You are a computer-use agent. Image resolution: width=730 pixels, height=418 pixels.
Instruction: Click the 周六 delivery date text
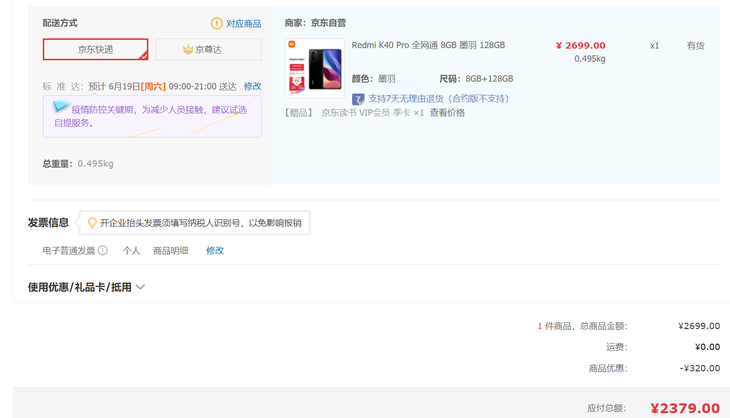pyautogui.click(x=153, y=87)
